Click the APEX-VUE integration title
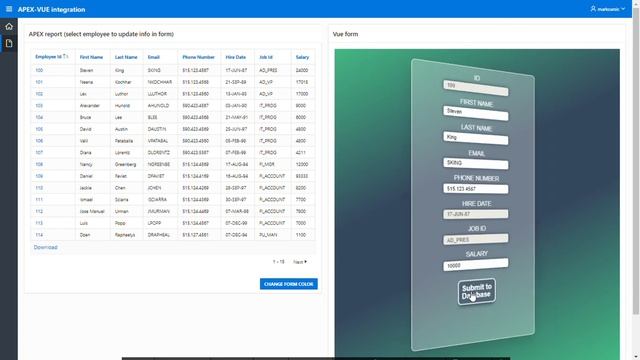The image size is (640, 360). pos(51,9)
